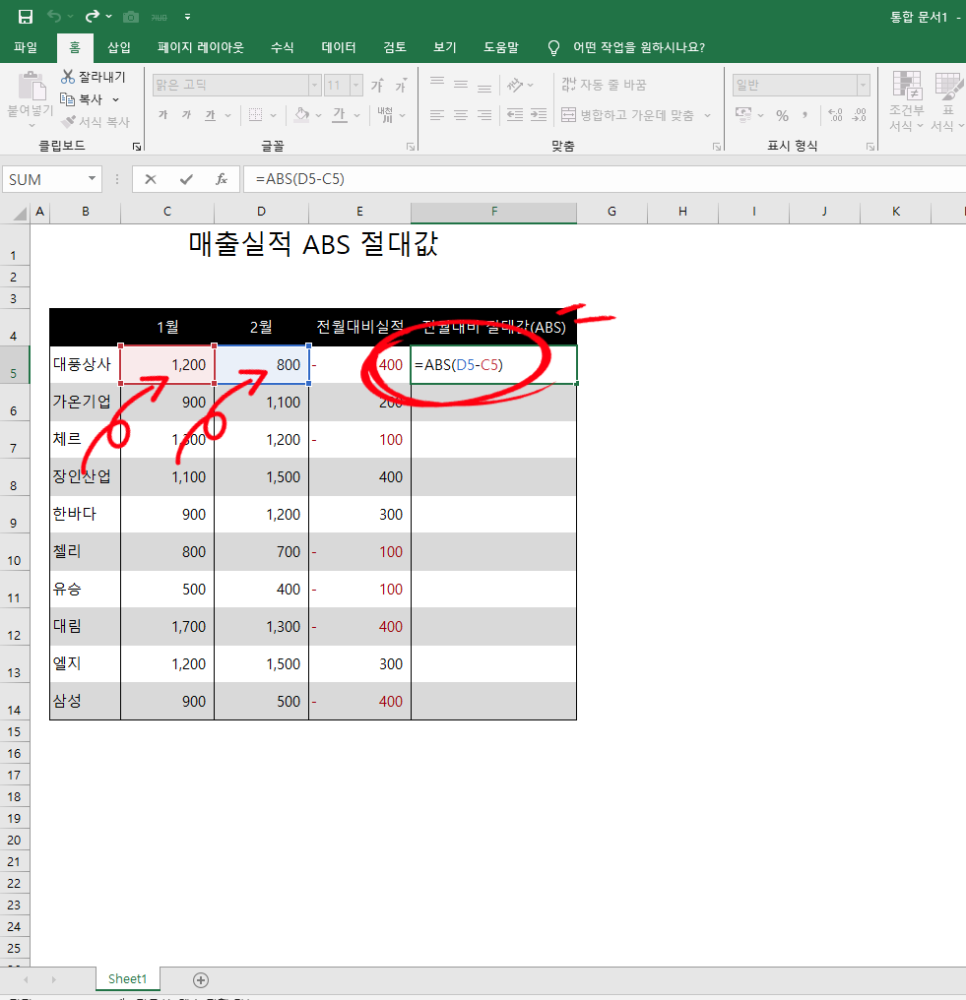Screen dimensions: 966x1000
Task: Click the Middle Align icon
Action: coord(461,84)
